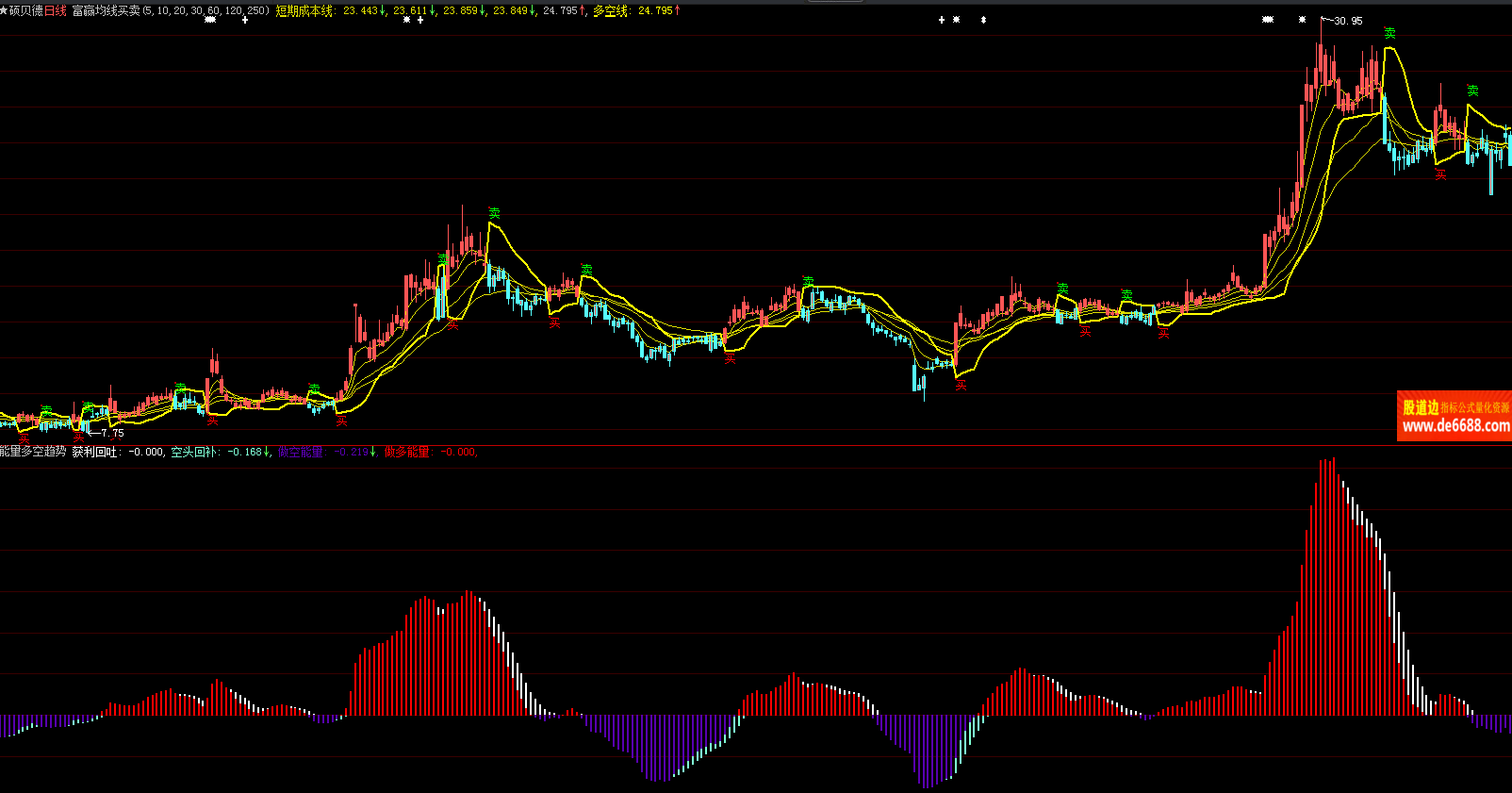Viewport: 1512px width, 793px height.
Task: Open 富赢均线买卖 indicator parameters
Action: click(x=106, y=11)
